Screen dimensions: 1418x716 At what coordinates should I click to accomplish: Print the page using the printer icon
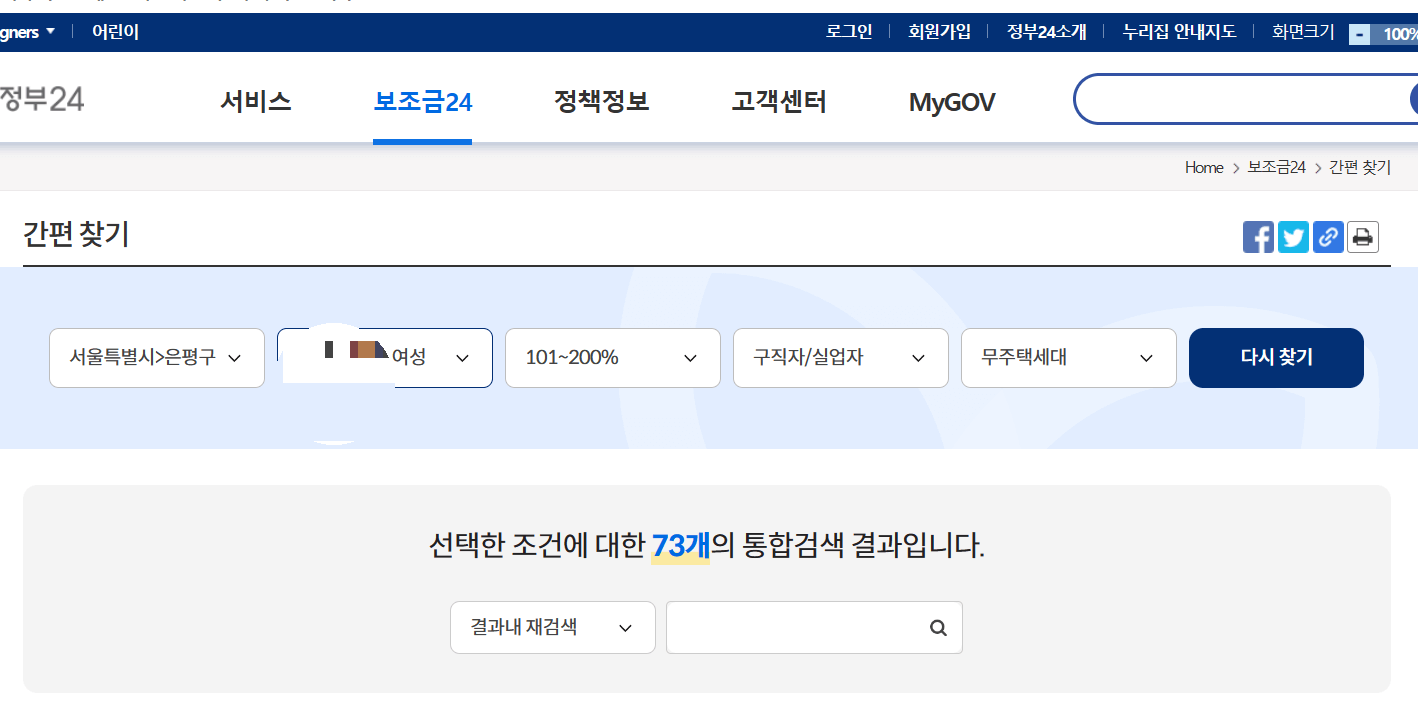1362,236
